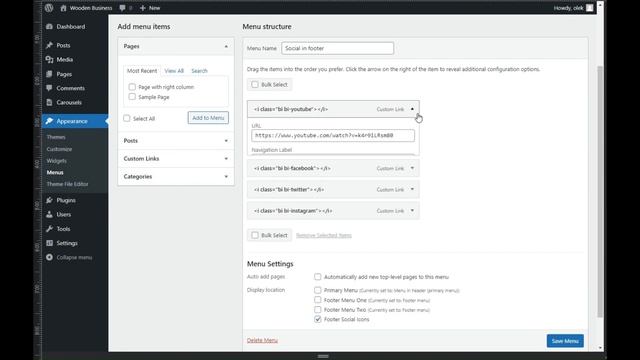Click the user avatar in the admin bar
The width and height of the screenshot is (640, 360).
pos(589,8)
